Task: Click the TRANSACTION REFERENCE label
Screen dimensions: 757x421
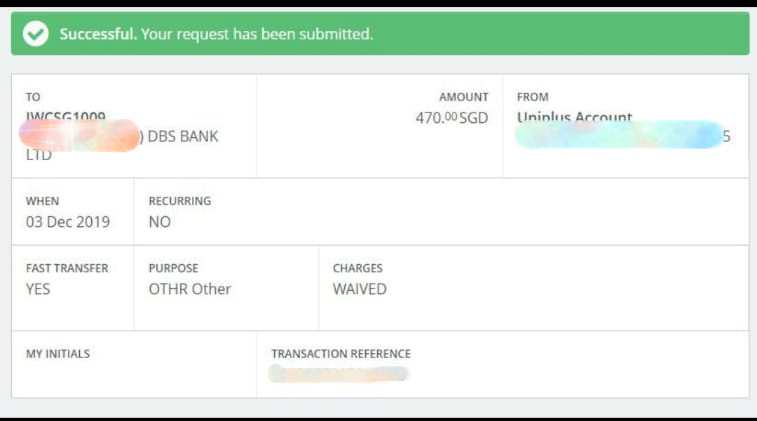Action: coord(341,354)
